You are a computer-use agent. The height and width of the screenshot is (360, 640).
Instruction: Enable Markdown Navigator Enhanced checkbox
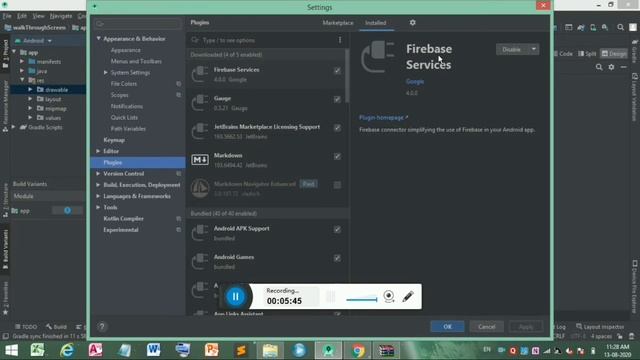(x=337, y=185)
